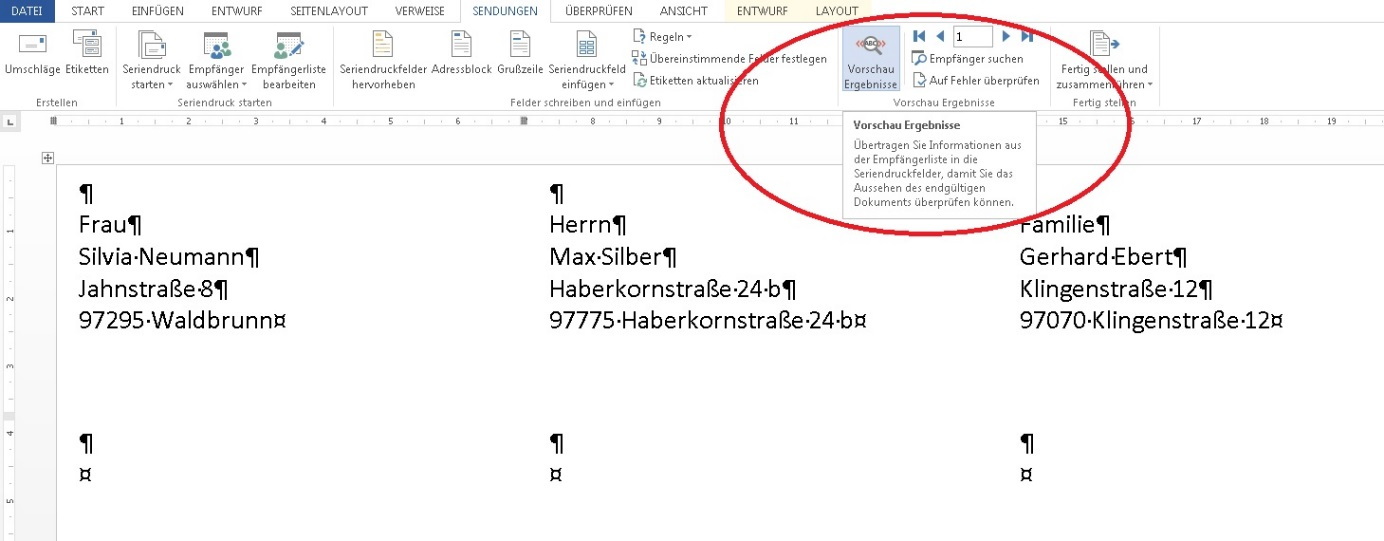Go to the next record
The height and width of the screenshot is (541, 1384).
[1006, 37]
